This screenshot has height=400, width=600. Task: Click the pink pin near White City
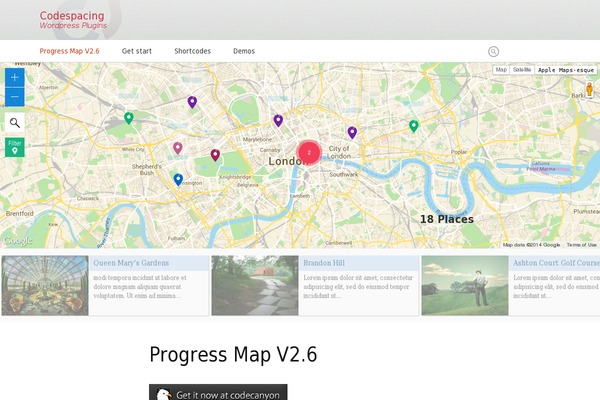(178, 148)
